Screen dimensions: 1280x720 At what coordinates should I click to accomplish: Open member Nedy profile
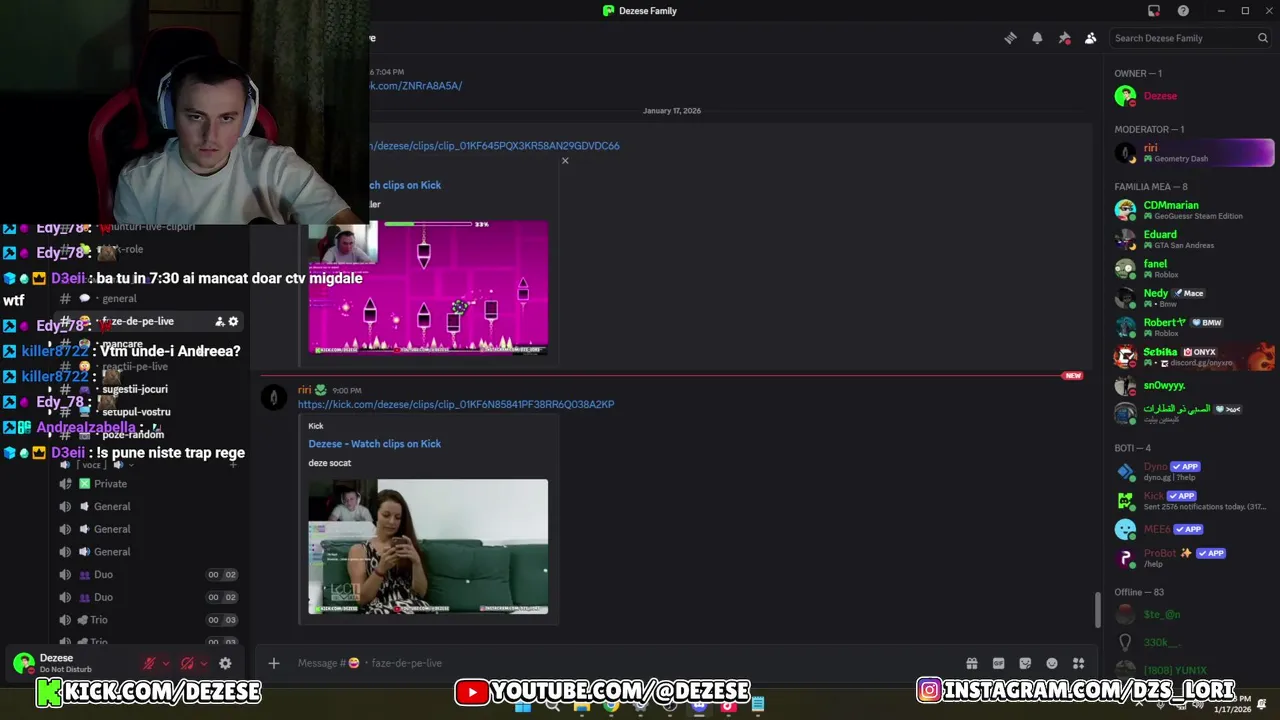point(1192,298)
